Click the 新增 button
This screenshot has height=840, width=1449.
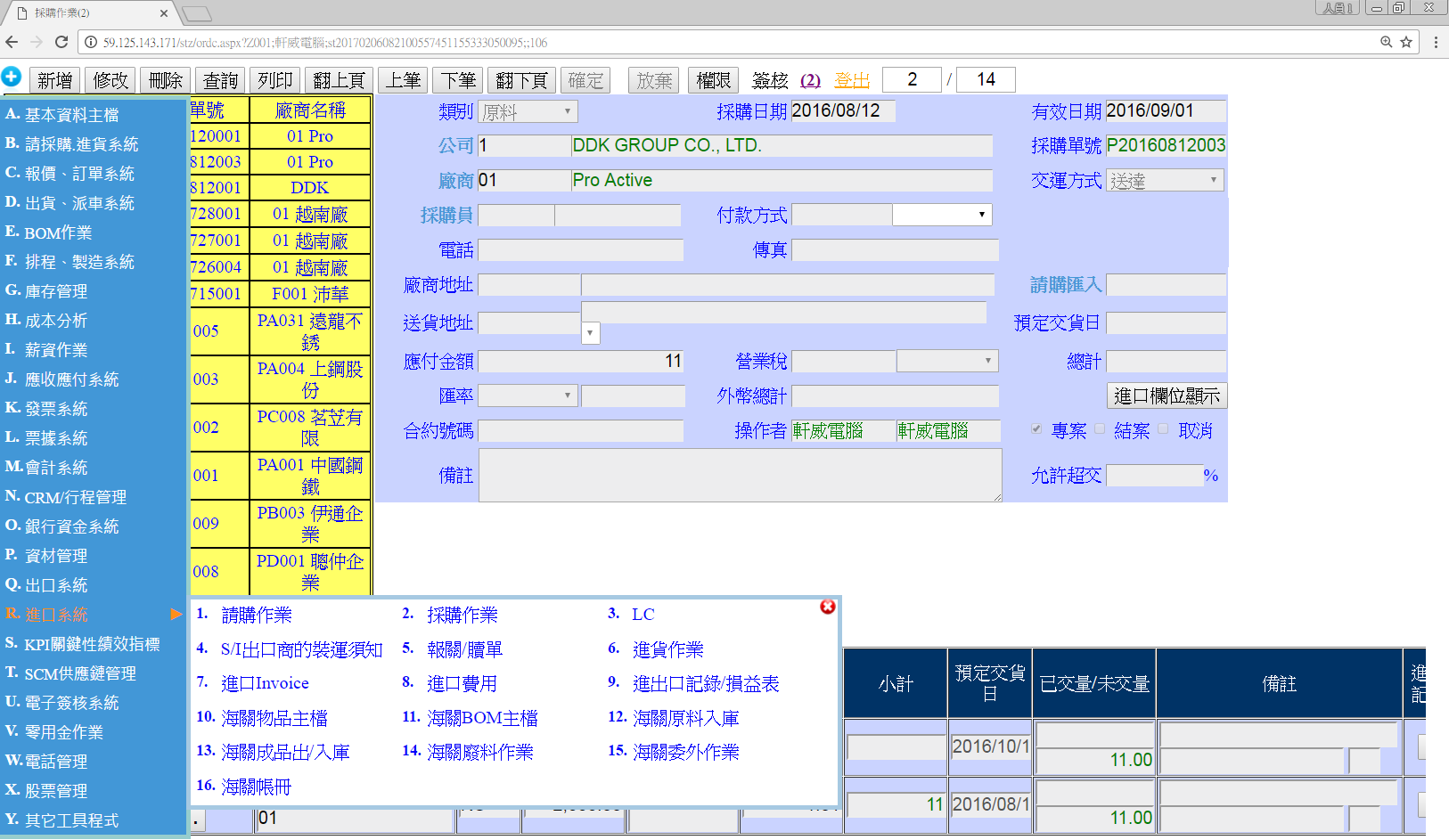[55, 80]
